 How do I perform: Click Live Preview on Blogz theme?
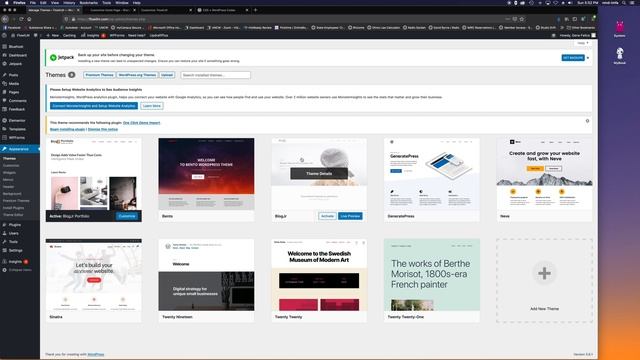point(350,216)
